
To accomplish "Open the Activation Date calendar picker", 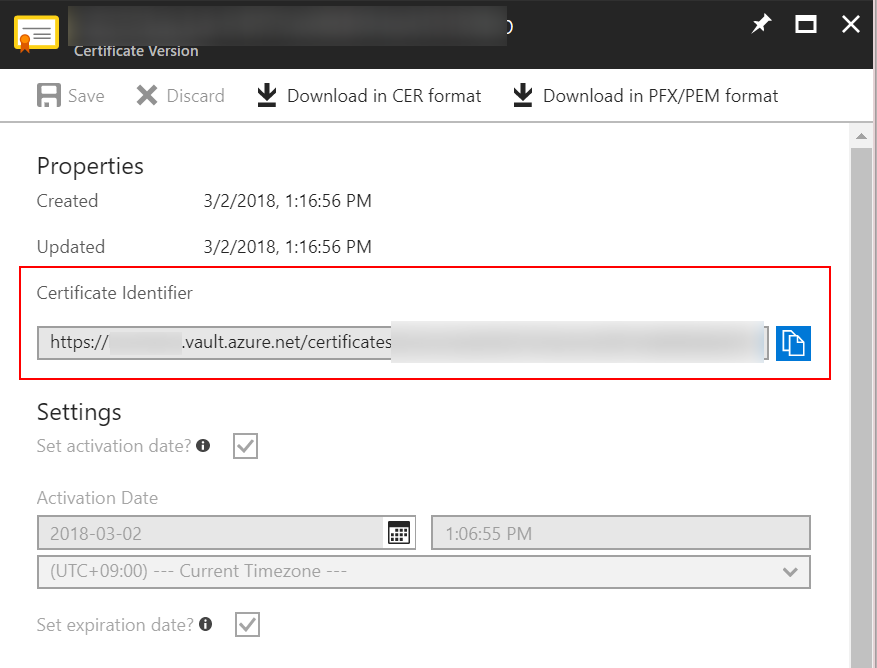I will [399, 533].
